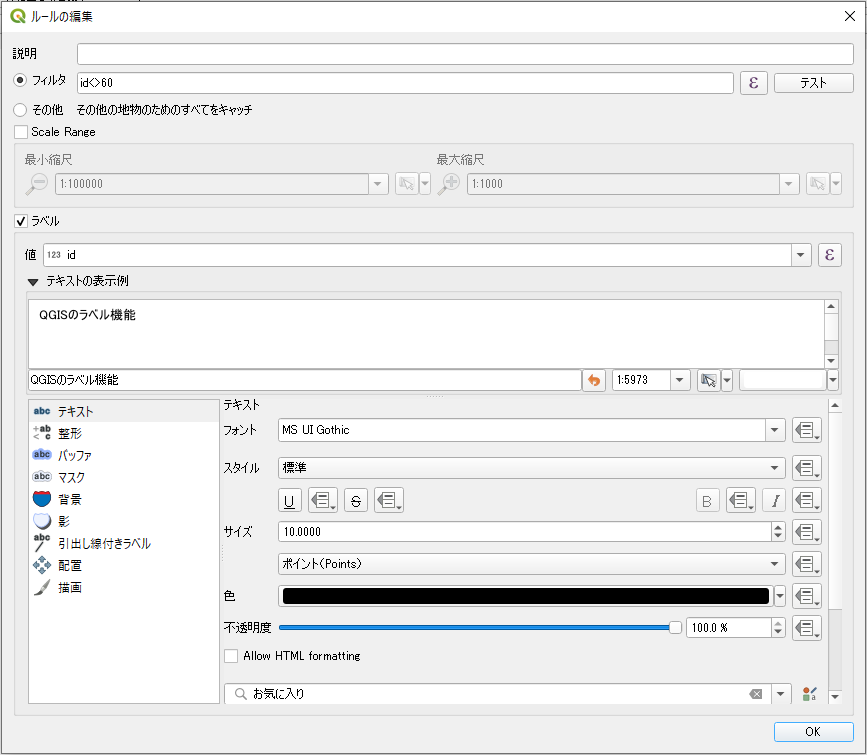Open the 値 field dropdown
The width and height of the screenshot is (867, 755).
click(x=800, y=255)
